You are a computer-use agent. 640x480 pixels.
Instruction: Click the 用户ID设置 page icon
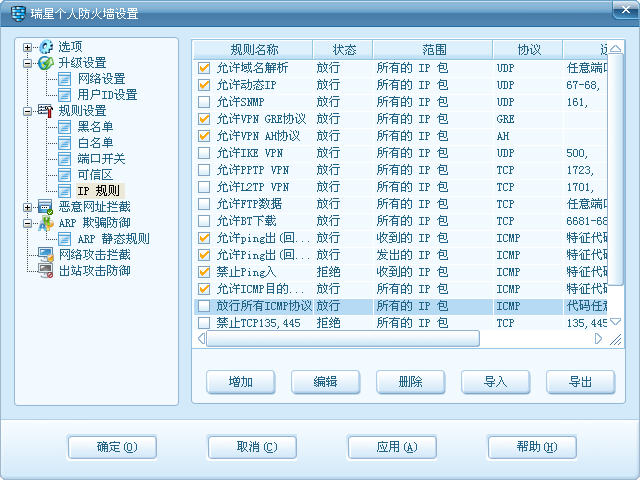point(64,95)
